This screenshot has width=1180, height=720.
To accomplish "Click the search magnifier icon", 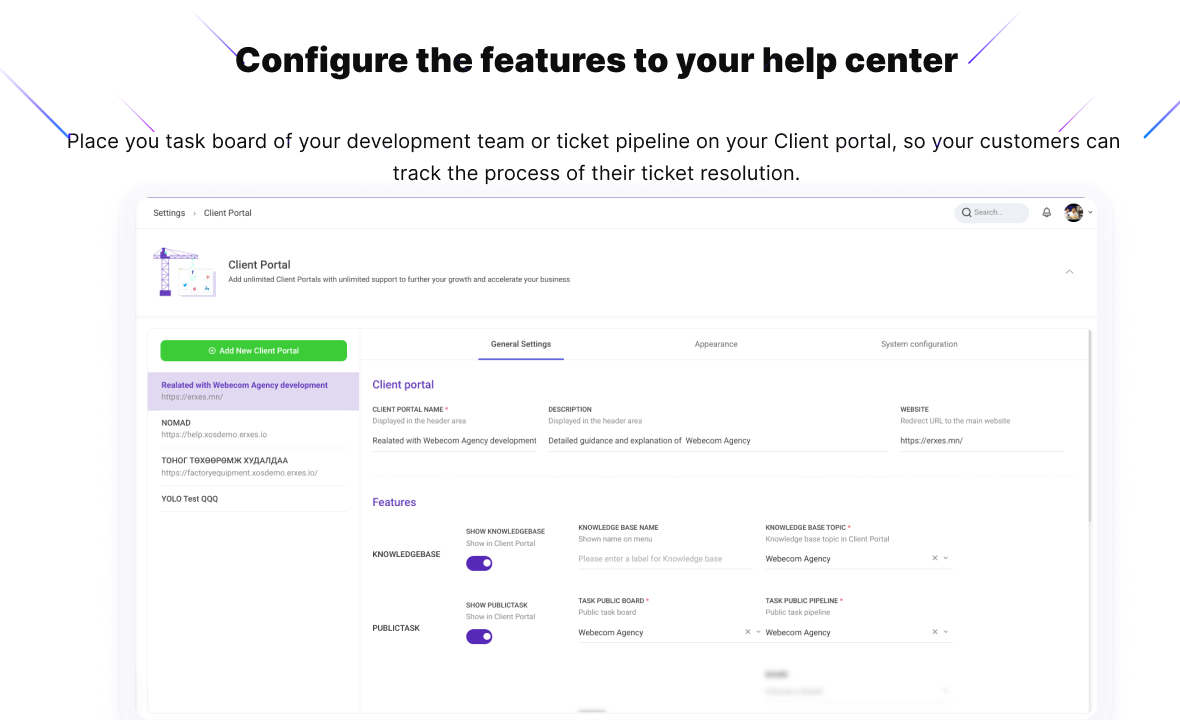I will pos(966,212).
